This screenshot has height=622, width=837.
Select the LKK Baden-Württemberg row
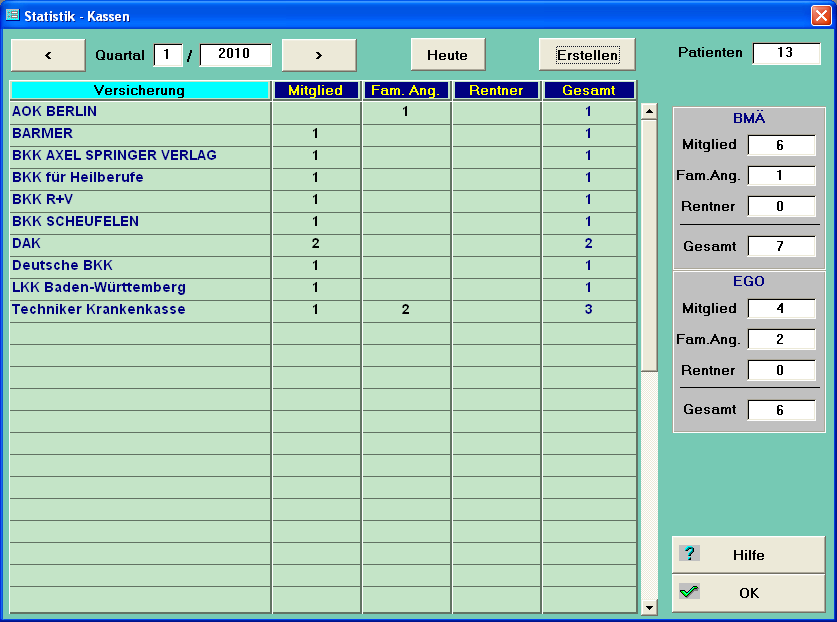click(323, 287)
